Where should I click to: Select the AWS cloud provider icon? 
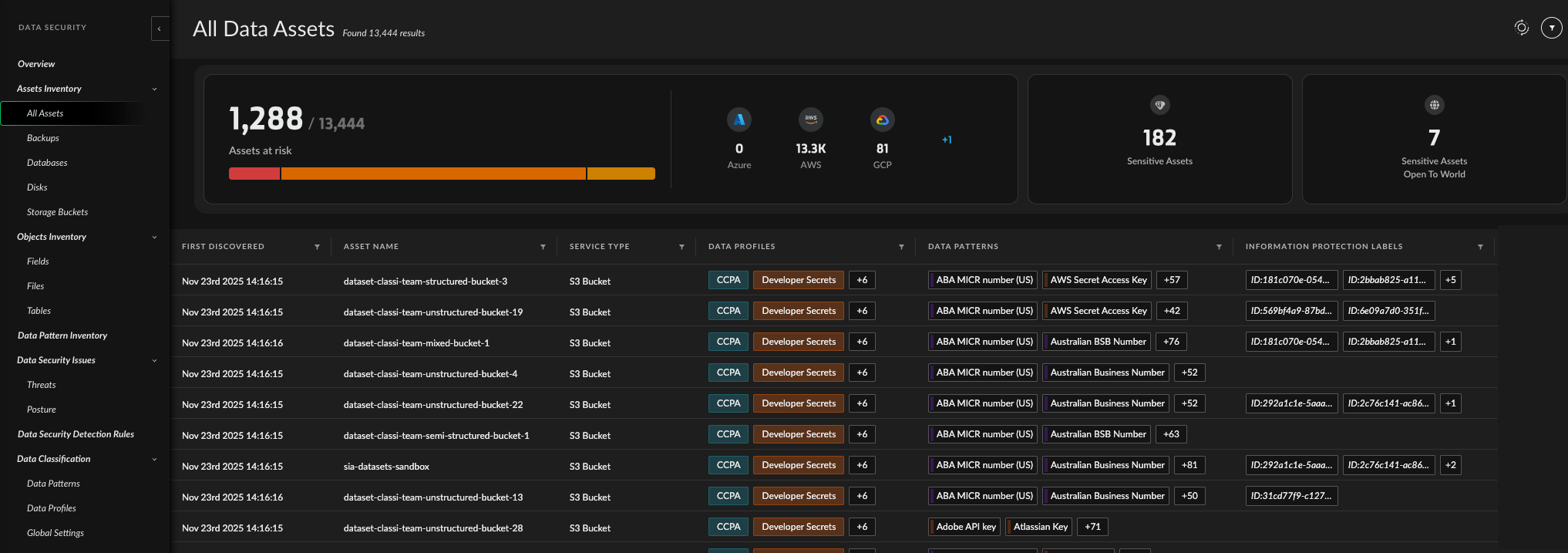tap(810, 120)
